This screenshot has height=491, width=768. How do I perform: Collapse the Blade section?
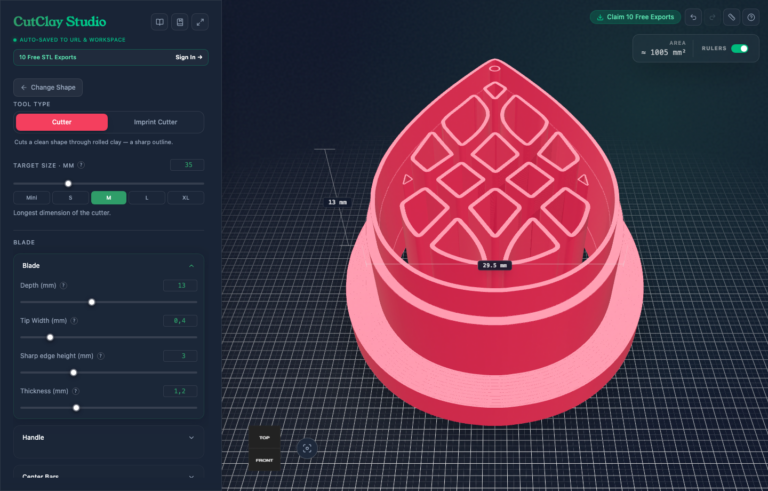(x=108, y=266)
